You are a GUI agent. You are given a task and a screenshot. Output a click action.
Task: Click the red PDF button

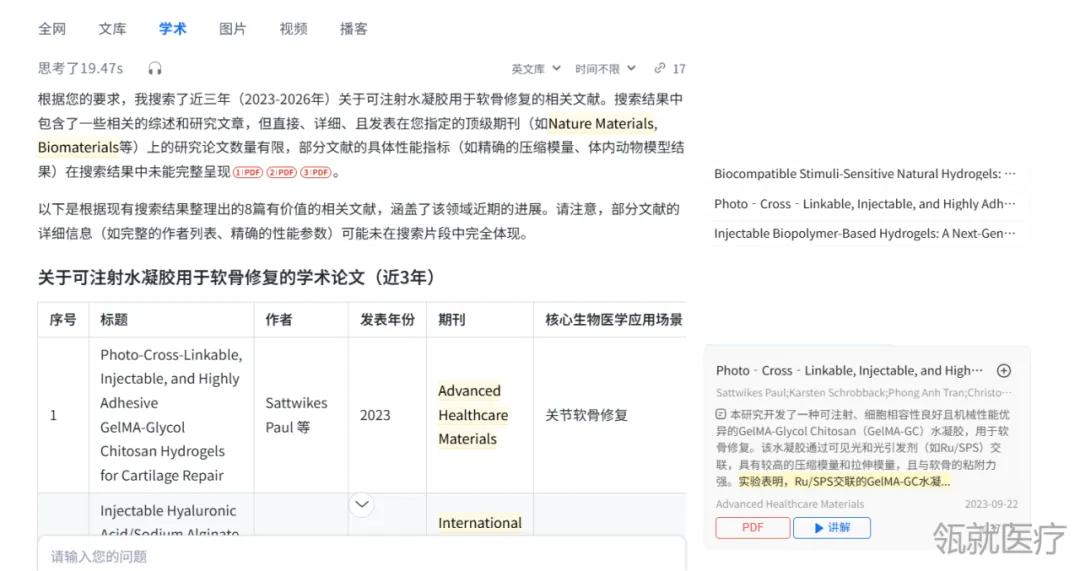coord(753,528)
